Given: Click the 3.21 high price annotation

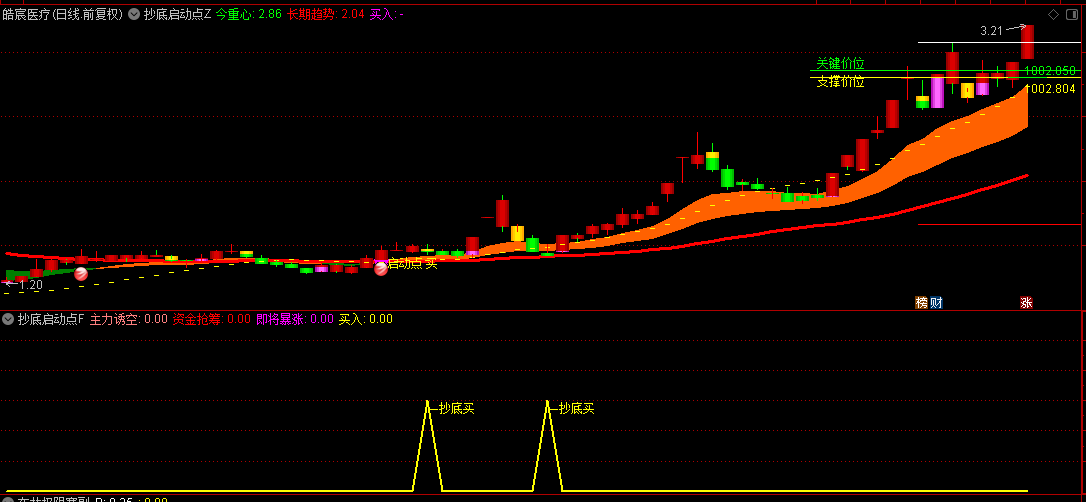Looking at the screenshot, I should coord(992,30).
